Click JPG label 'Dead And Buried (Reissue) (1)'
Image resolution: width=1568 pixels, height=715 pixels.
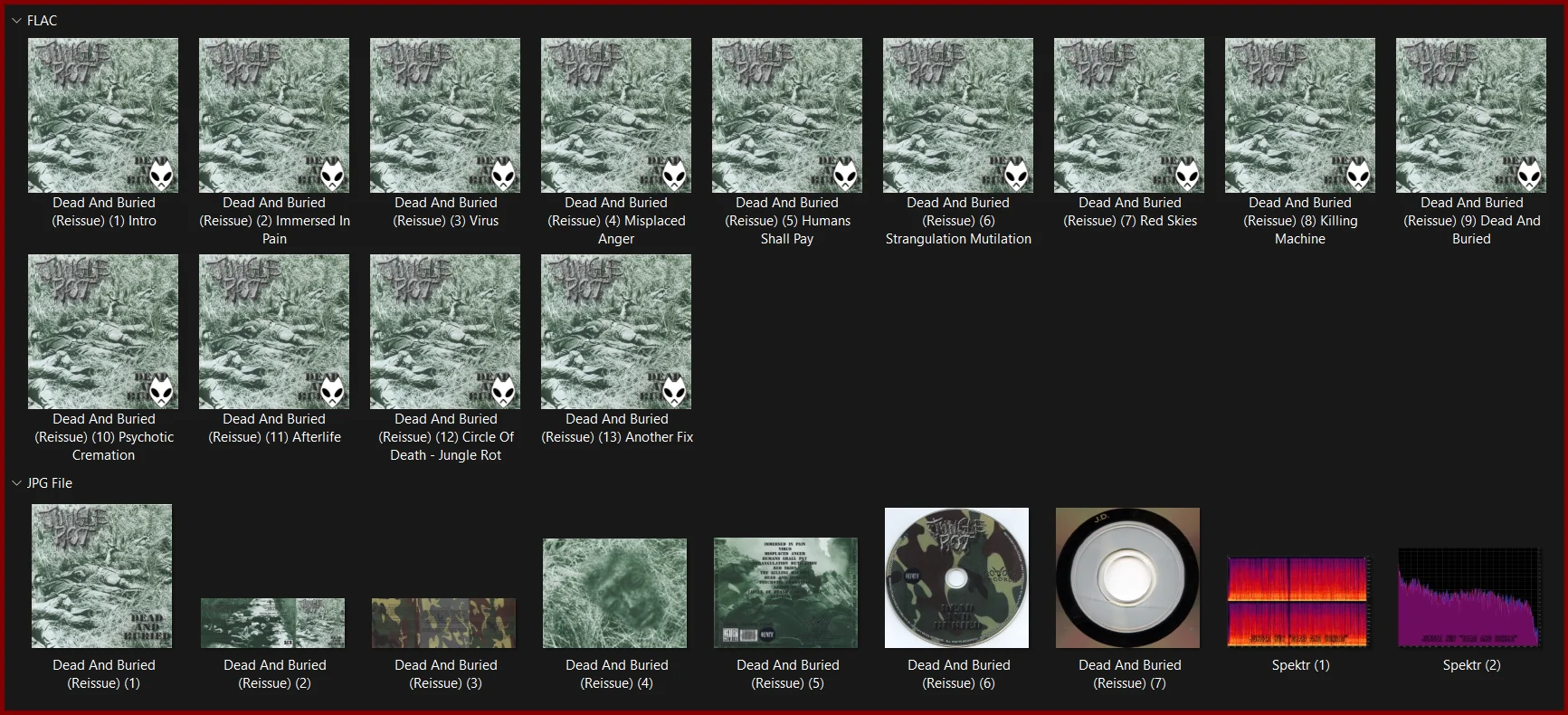point(104,674)
